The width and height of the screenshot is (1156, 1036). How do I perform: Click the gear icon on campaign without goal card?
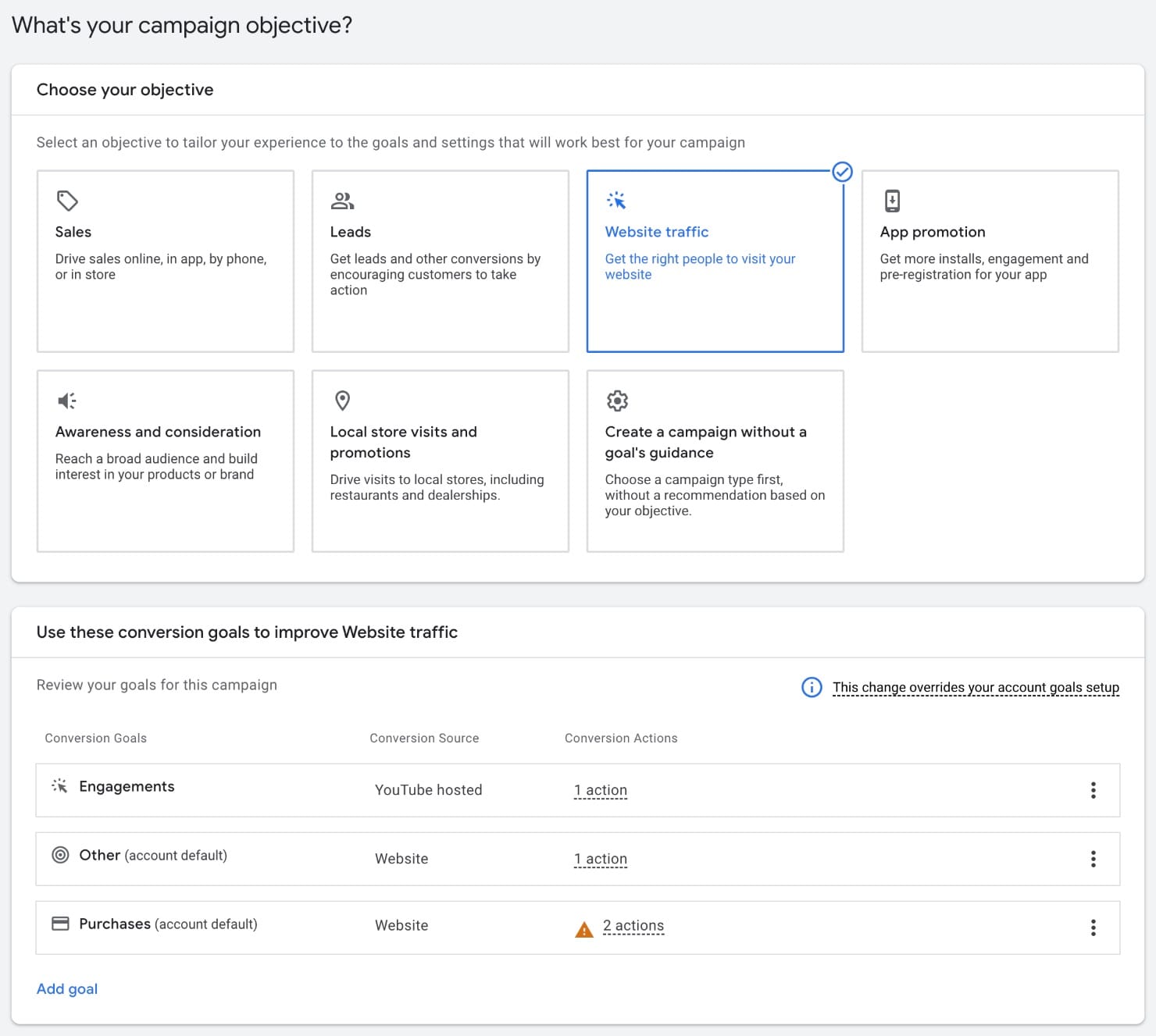click(x=617, y=401)
